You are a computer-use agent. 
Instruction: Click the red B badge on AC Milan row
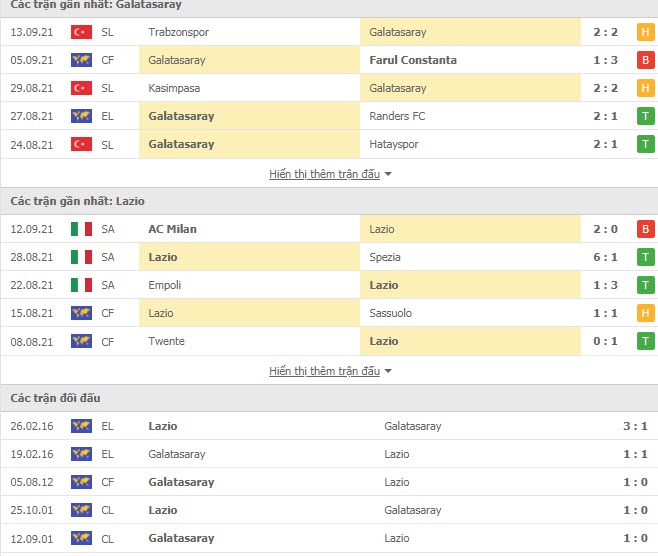645,229
